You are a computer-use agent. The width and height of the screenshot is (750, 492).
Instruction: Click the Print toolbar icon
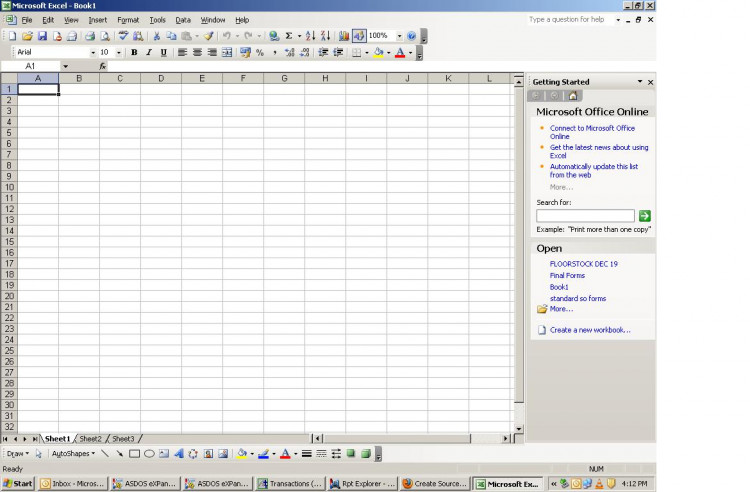(x=89, y=36)
